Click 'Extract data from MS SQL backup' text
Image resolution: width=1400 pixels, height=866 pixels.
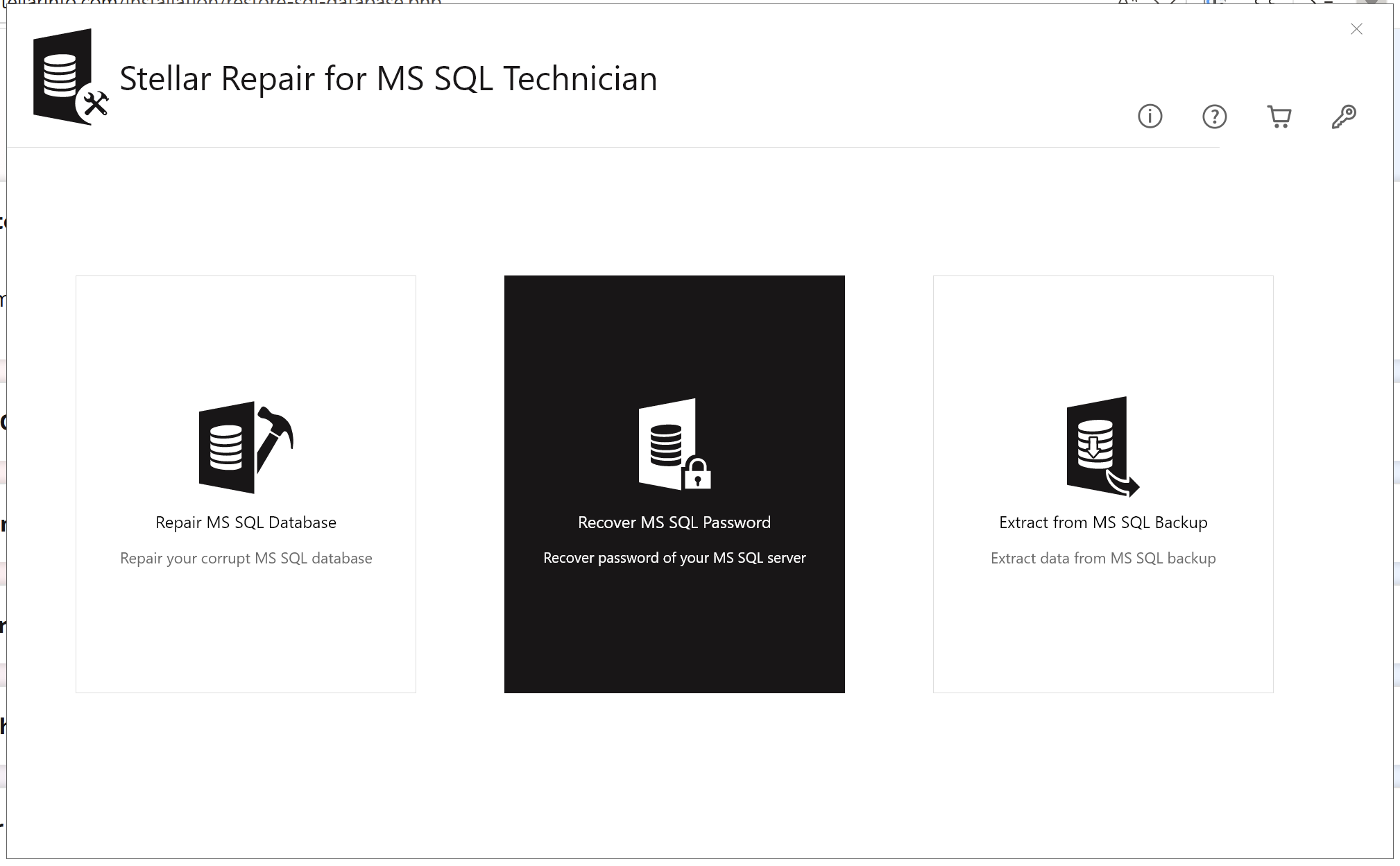point(1103,559)
